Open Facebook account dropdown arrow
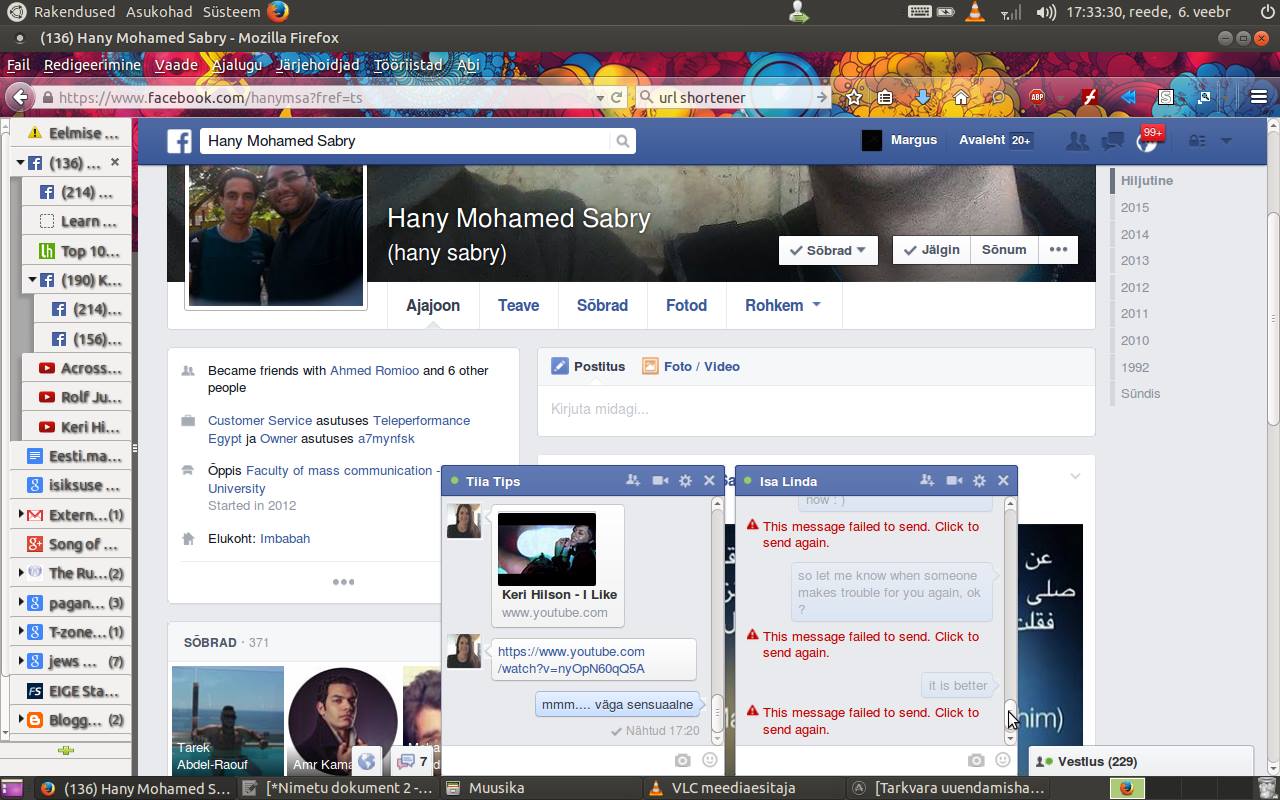This screenshot has height=800, width=1280. point(1226,141)
